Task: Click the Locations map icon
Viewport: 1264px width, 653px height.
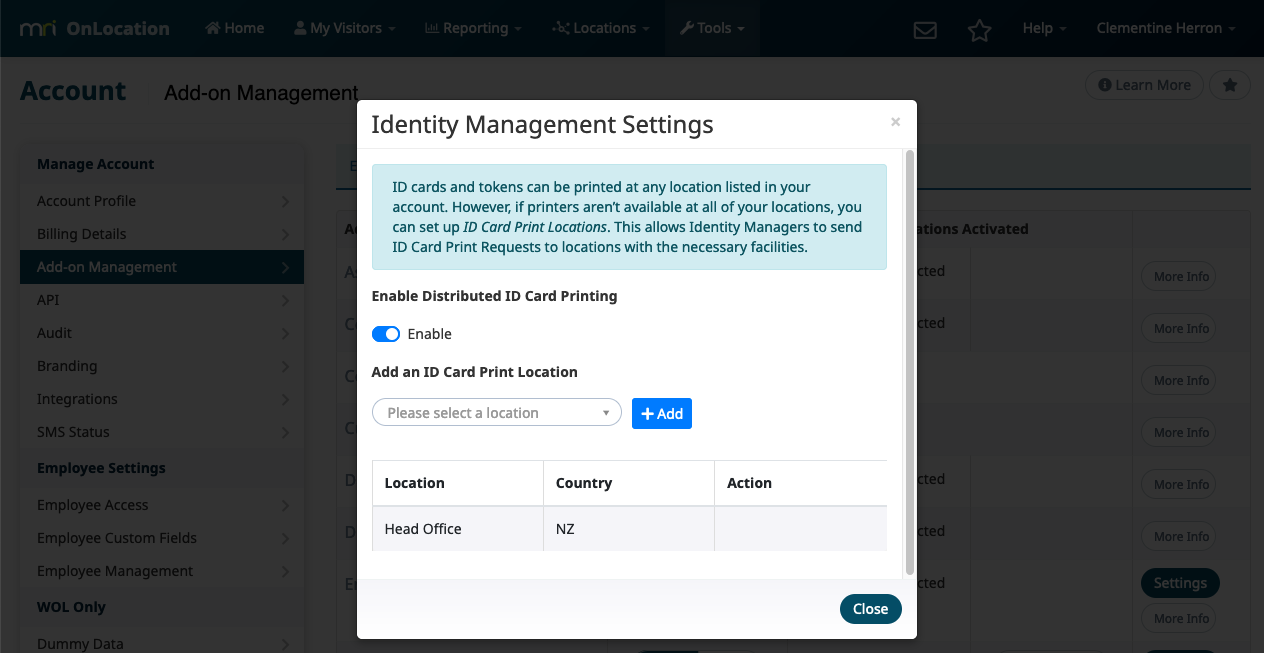Action: tap(559, 28)
